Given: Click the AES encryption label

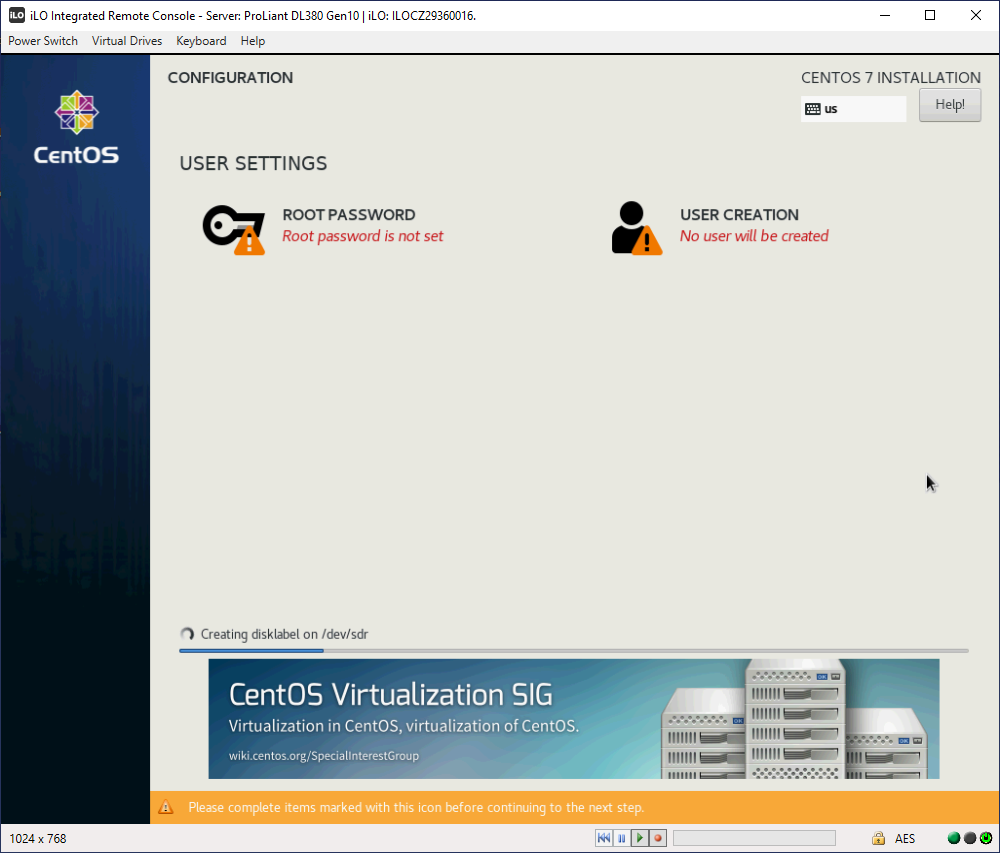Looking at the screenshot, I should click(x=904, y=838).
